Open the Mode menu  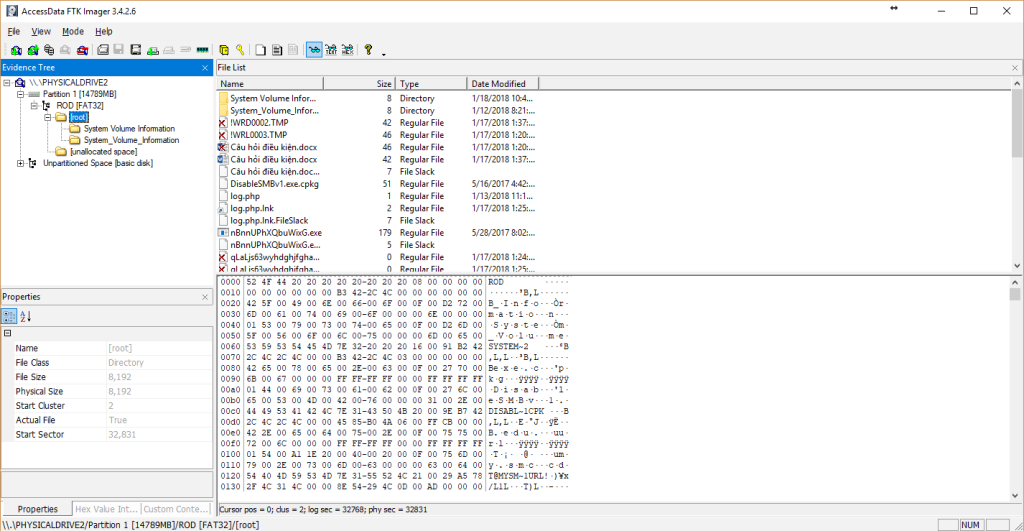click(x=72, y=31)
